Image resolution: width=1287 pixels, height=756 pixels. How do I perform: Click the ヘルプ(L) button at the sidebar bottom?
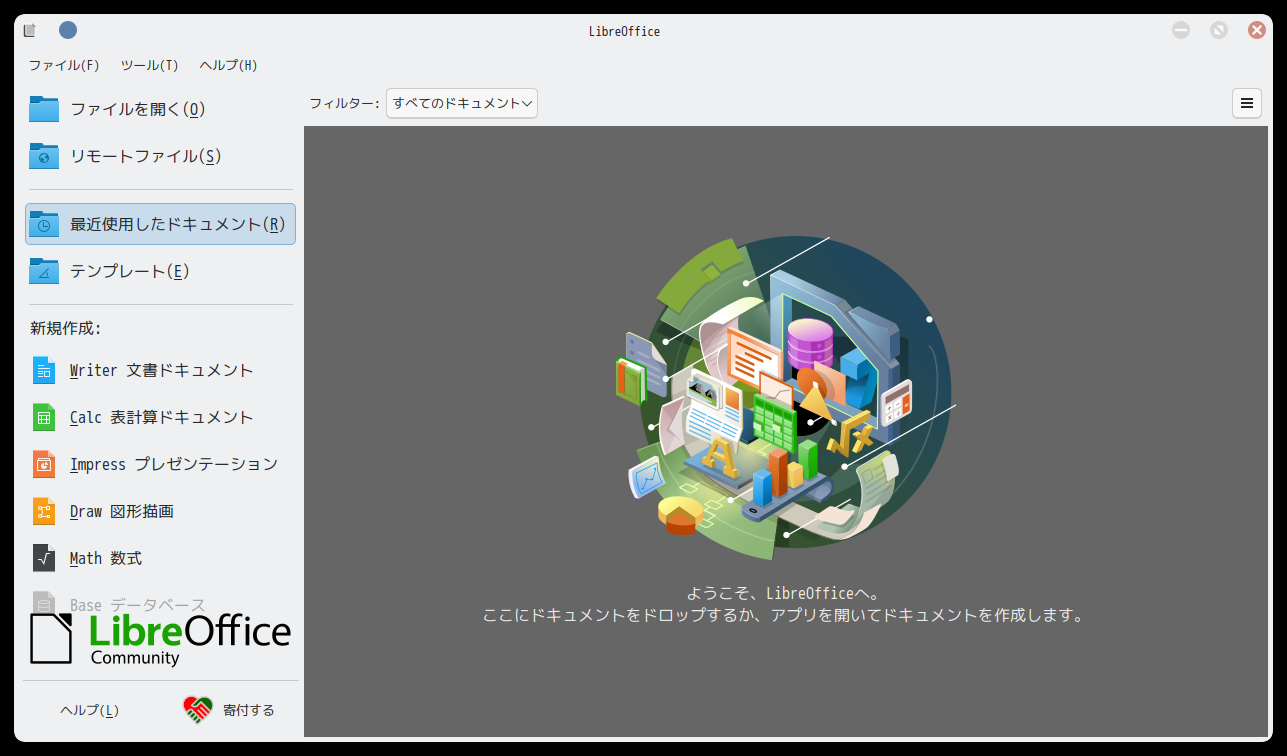[90, 710]
